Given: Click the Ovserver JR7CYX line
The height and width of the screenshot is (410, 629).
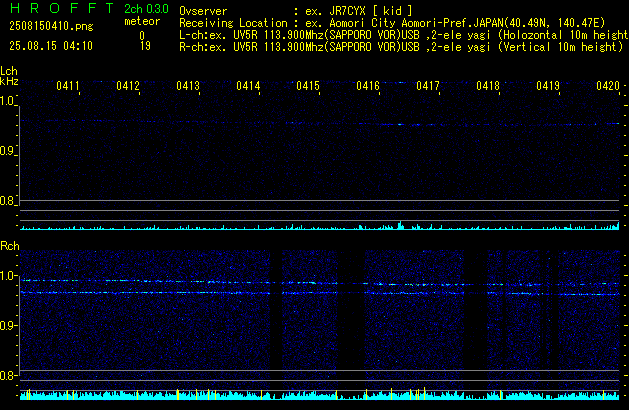Looking at the screenshot, I should click(296, 11).
